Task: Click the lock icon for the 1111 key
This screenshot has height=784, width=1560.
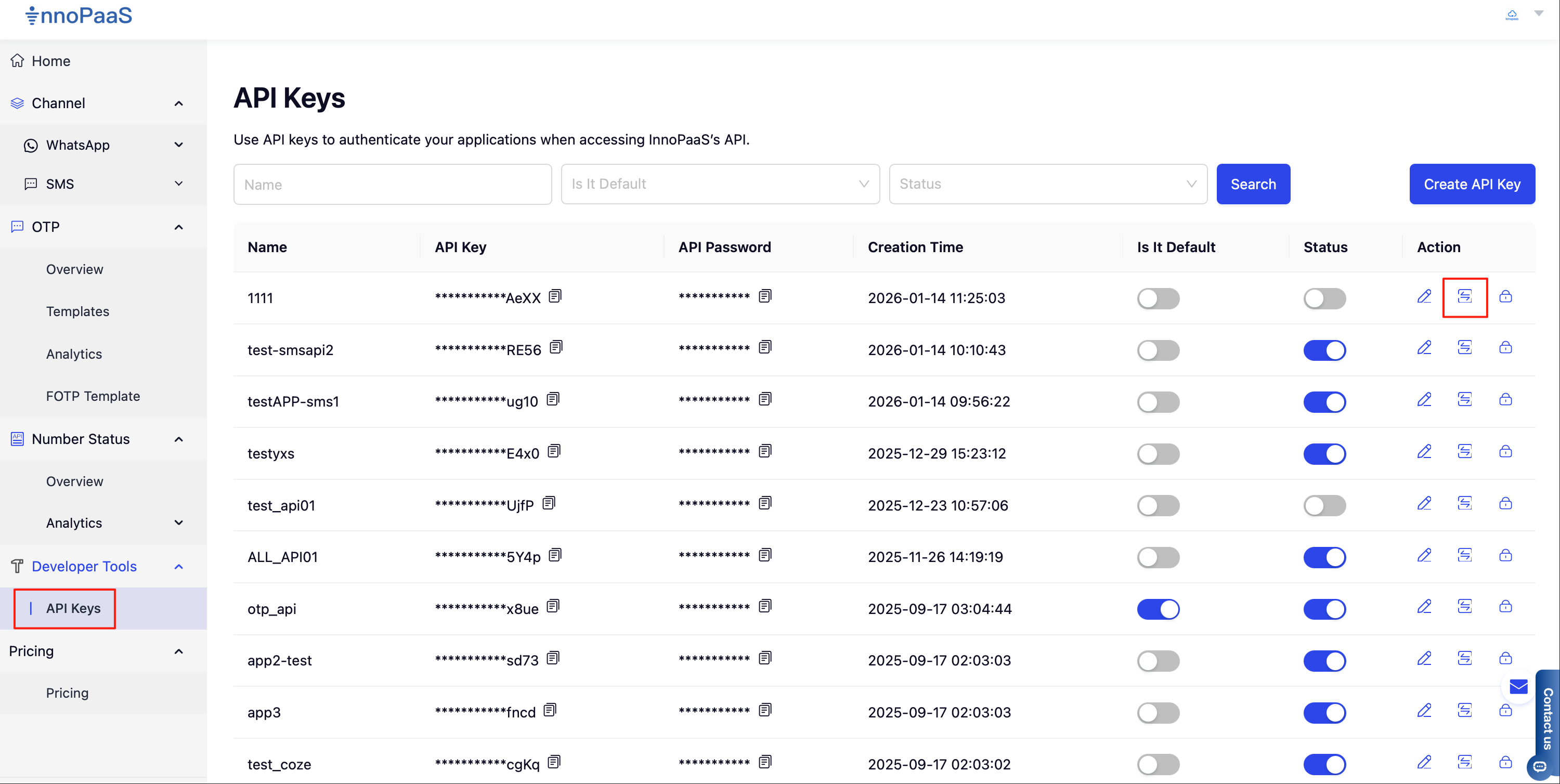Action: point(1505,296)
